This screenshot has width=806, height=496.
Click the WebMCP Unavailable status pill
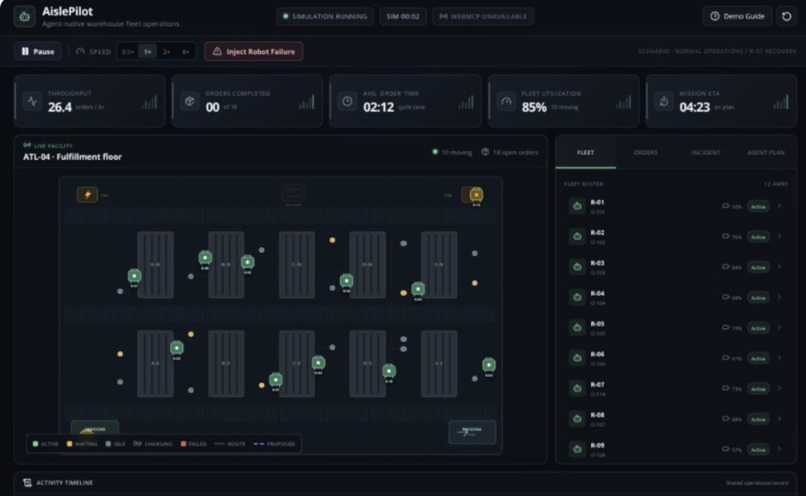pyautogui.click(x=483, y=16)
